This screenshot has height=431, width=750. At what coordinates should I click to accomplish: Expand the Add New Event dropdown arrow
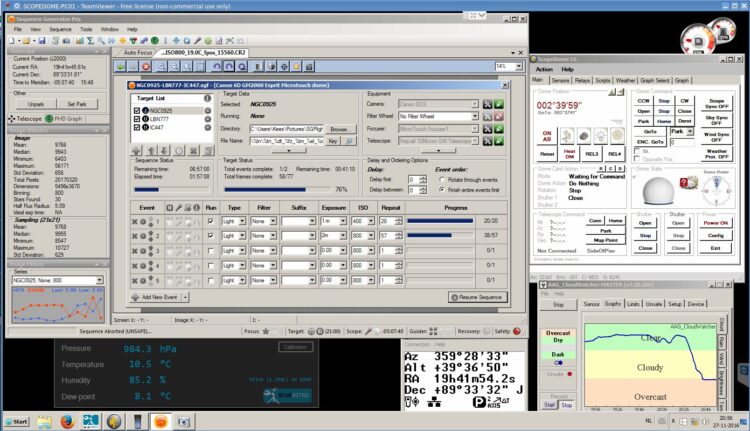pyautogui.click(x=185, y=298)
